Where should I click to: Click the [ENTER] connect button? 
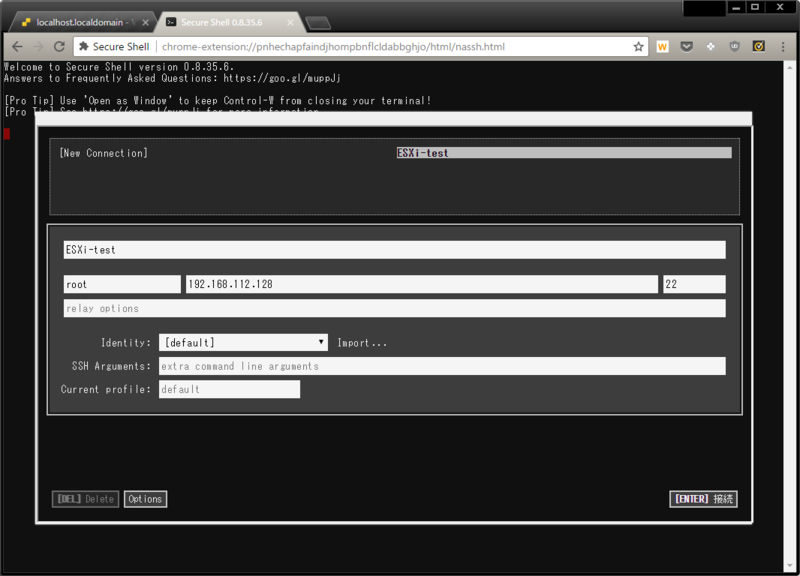703,499
